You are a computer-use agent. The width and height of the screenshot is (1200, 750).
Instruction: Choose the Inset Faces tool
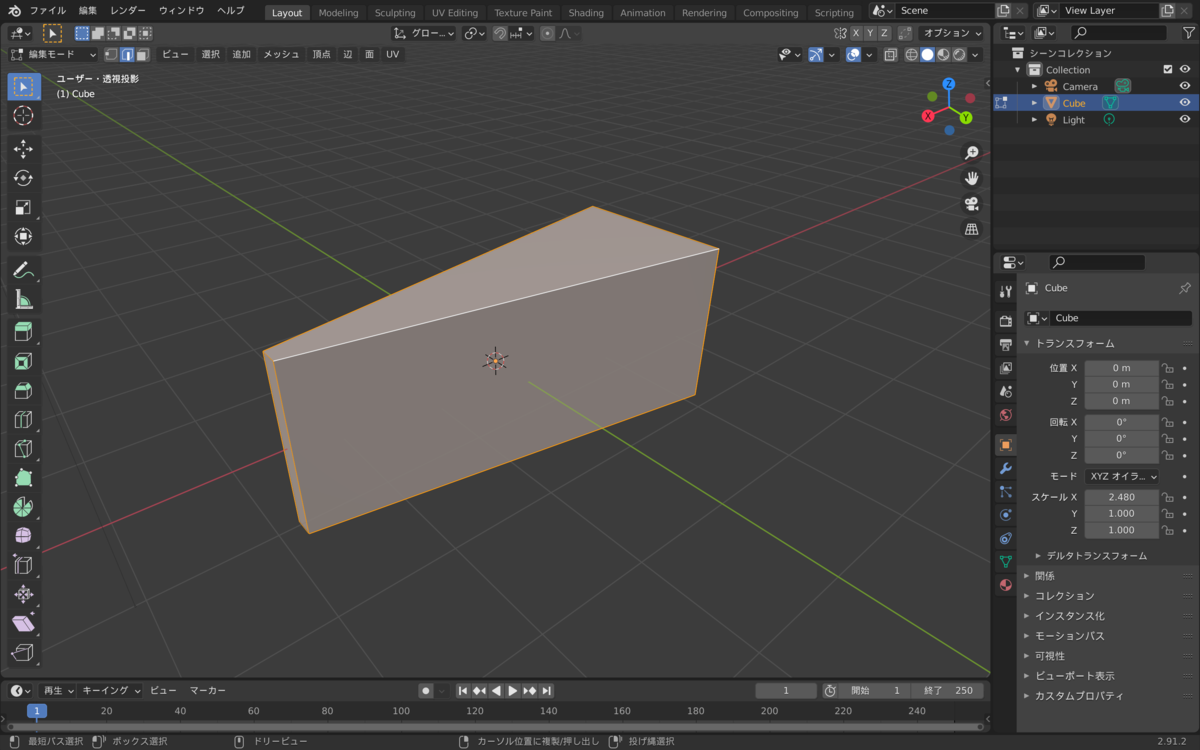pyautogui.click(x=24, y=361)
